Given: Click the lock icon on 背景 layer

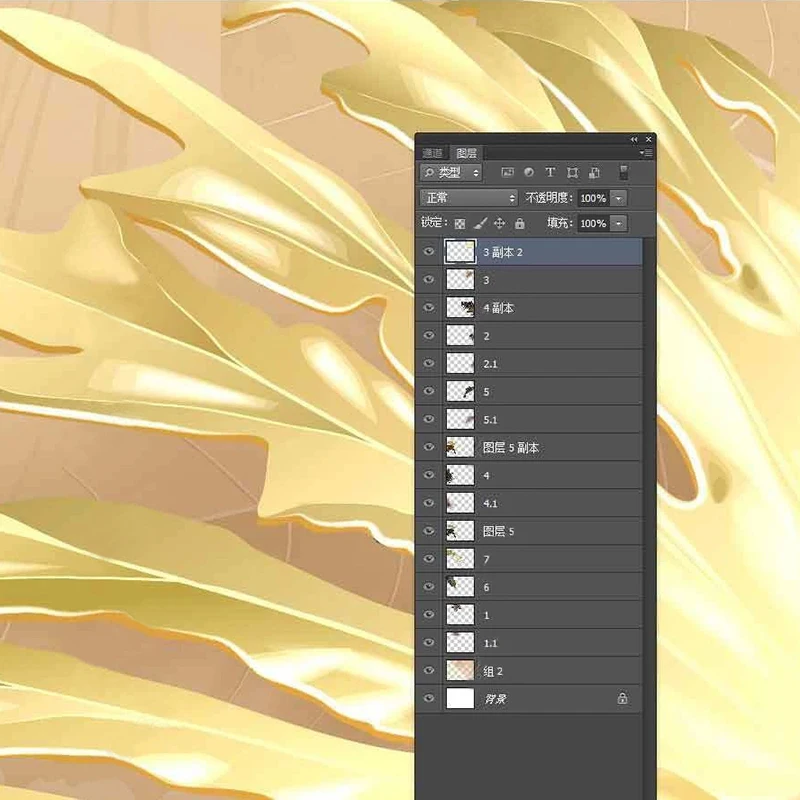Looking at the screenshot, I should click(x=622, y=698).
